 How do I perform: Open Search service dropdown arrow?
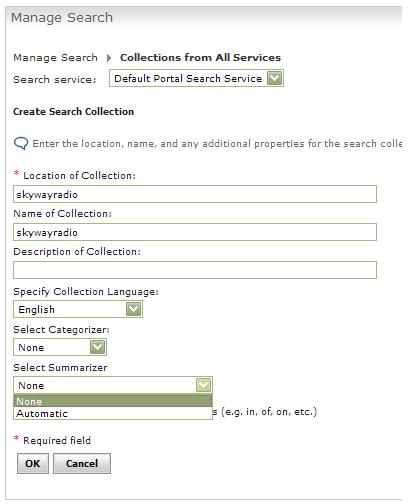(275, 79)
